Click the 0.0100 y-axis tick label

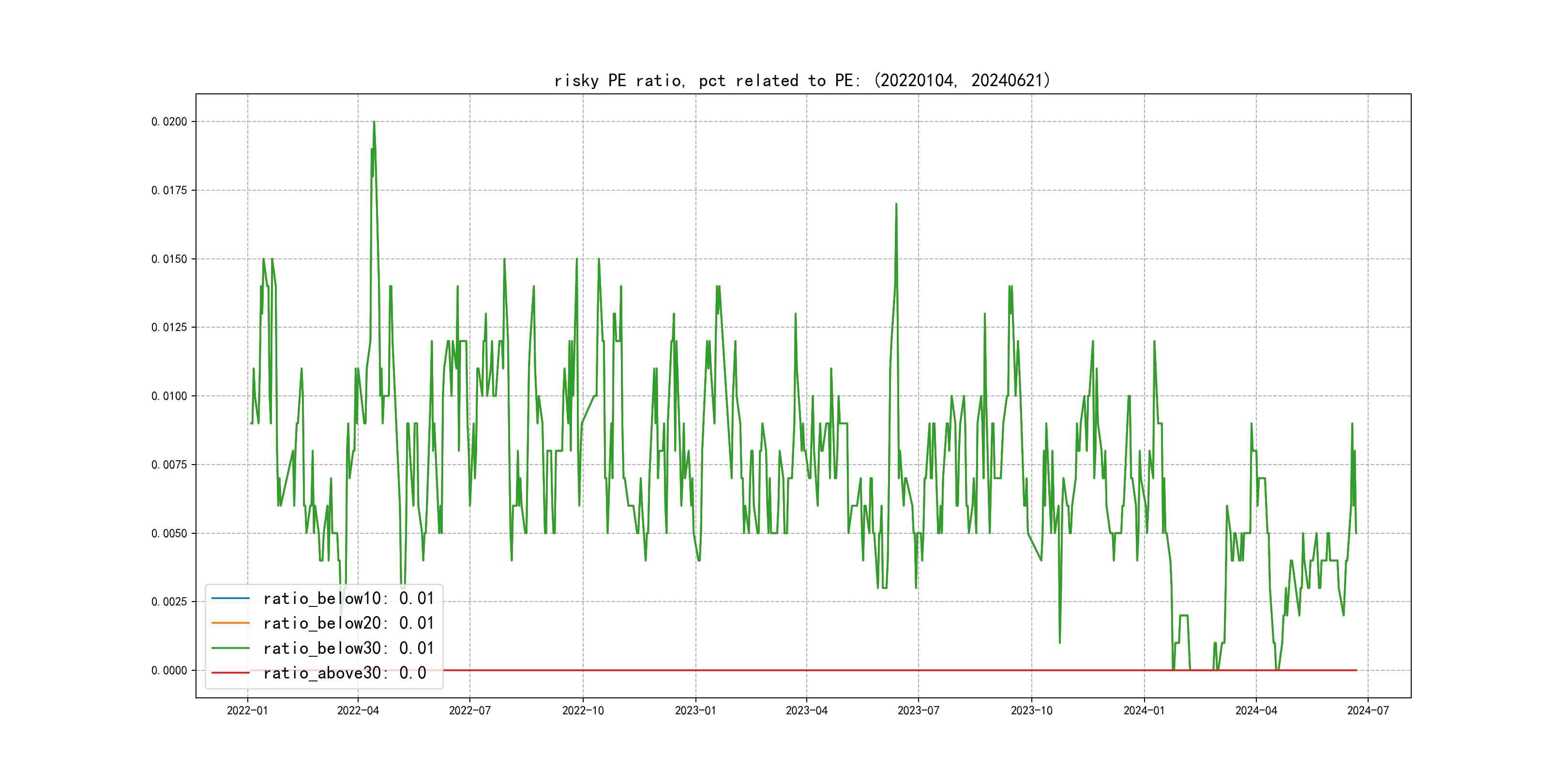(169, 396)
